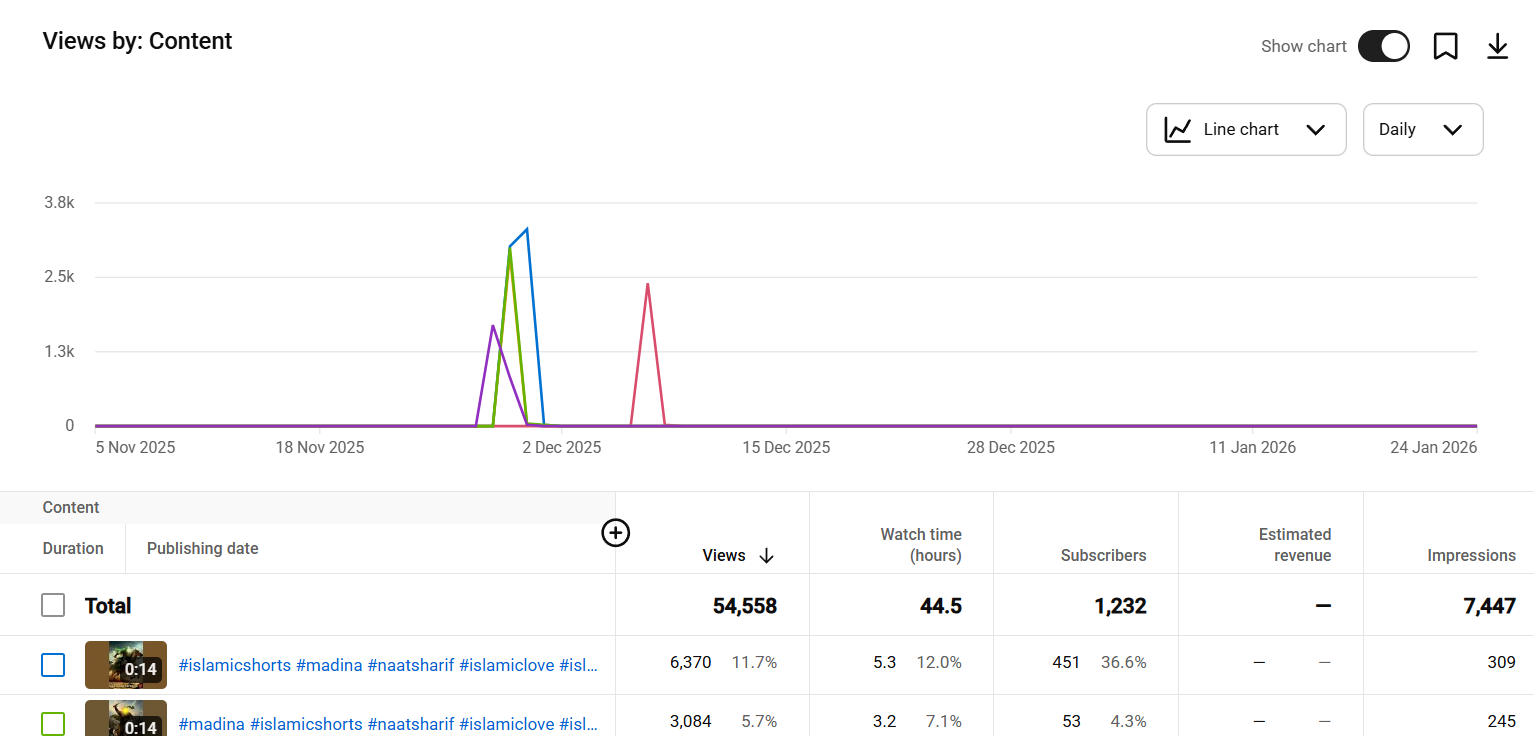The image size is (1534, 739).
Task: Click the download arrow icon
Action: (1497, 46)
